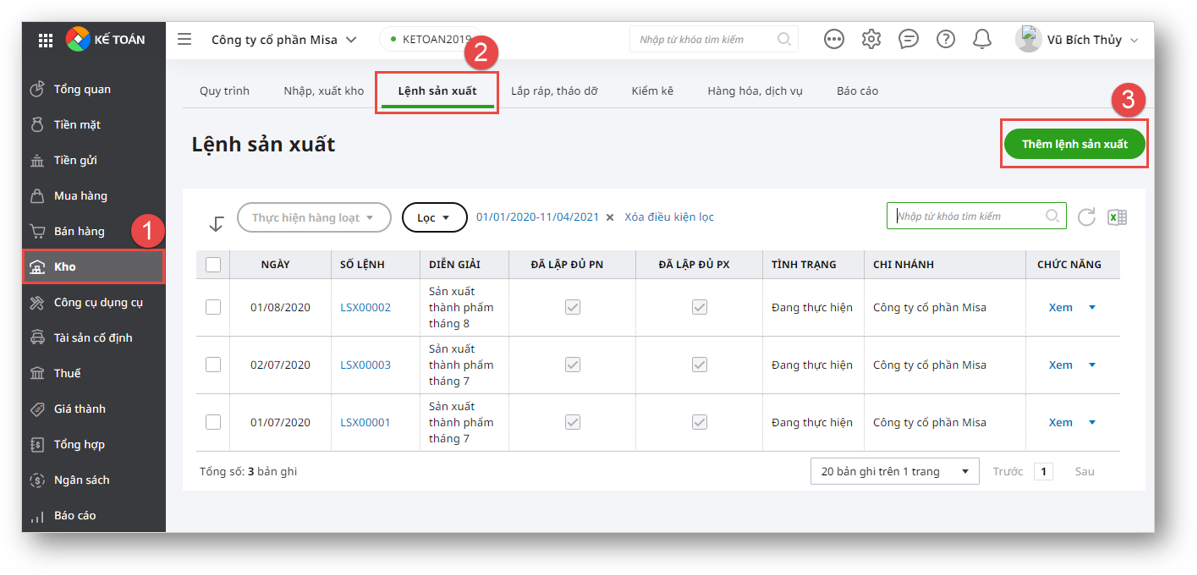The image size is (1197, 575).
Task: Open the Lọc filter dropdown
Action: 434,218
